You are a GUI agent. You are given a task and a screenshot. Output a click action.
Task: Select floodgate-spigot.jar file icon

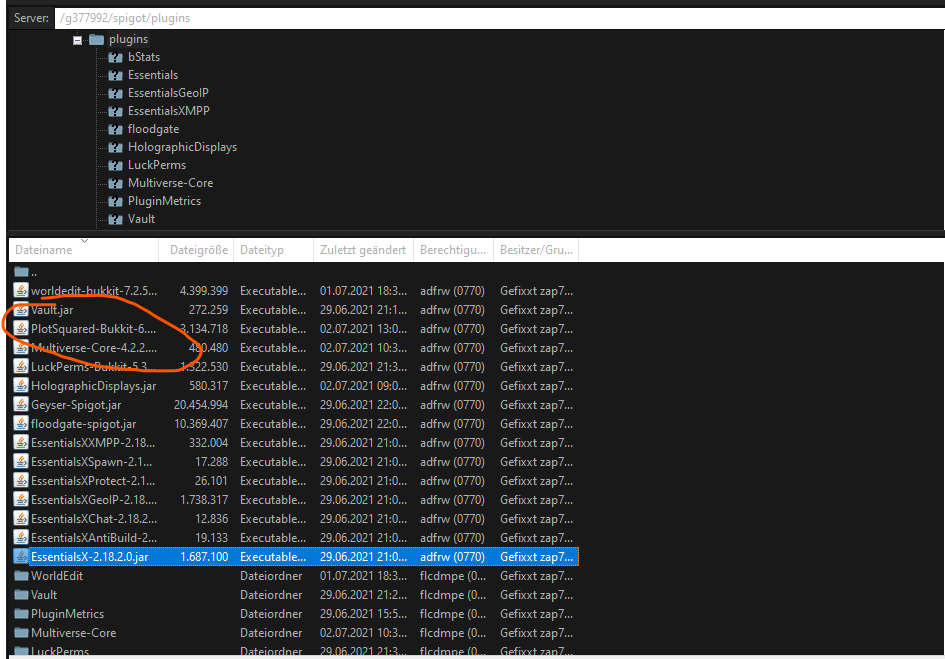[21, 424]
